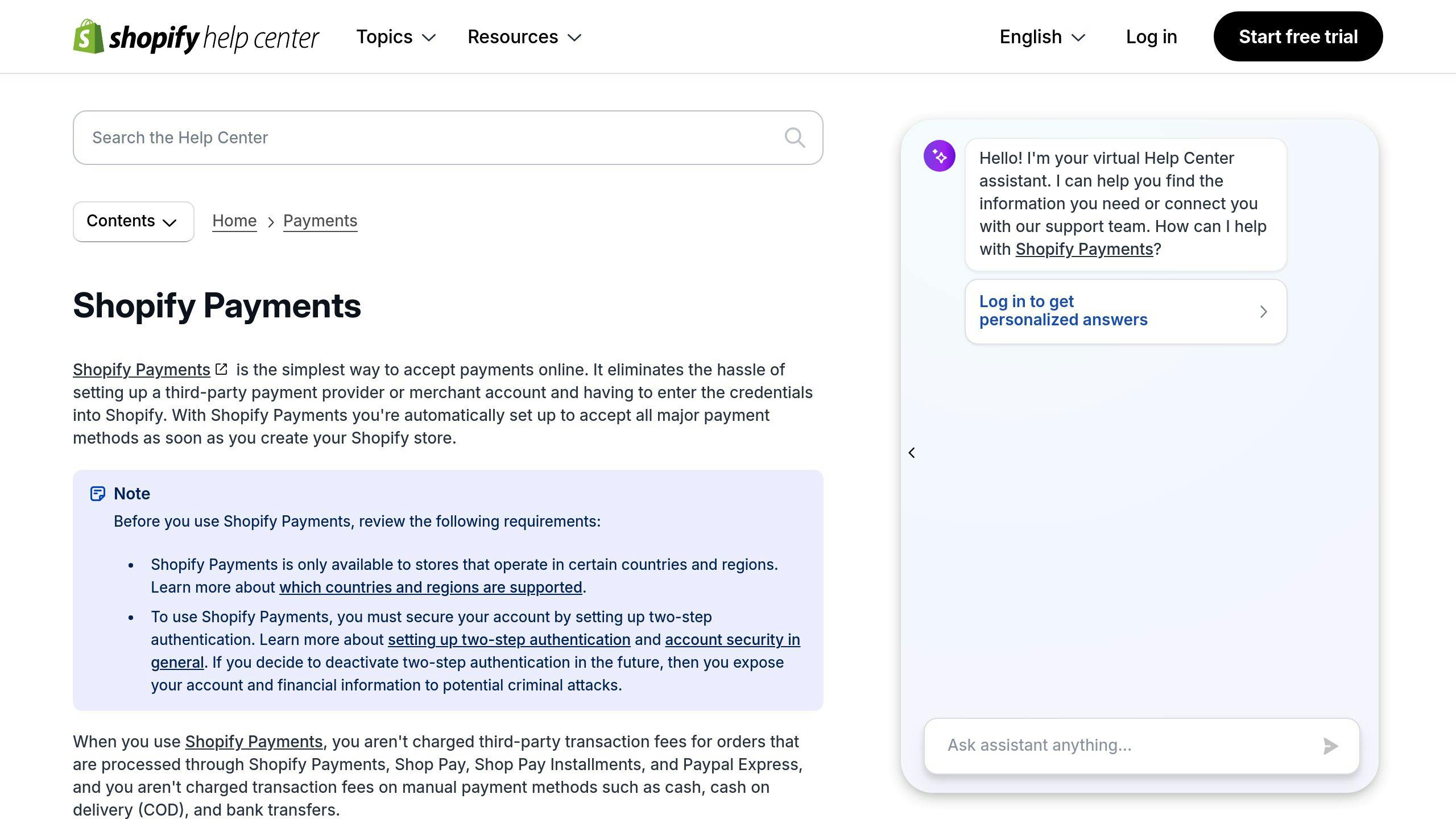Screen dimensions: 1456x819
Task: Click the collapse chat panel arrow
Action: [x=912, y=453]
